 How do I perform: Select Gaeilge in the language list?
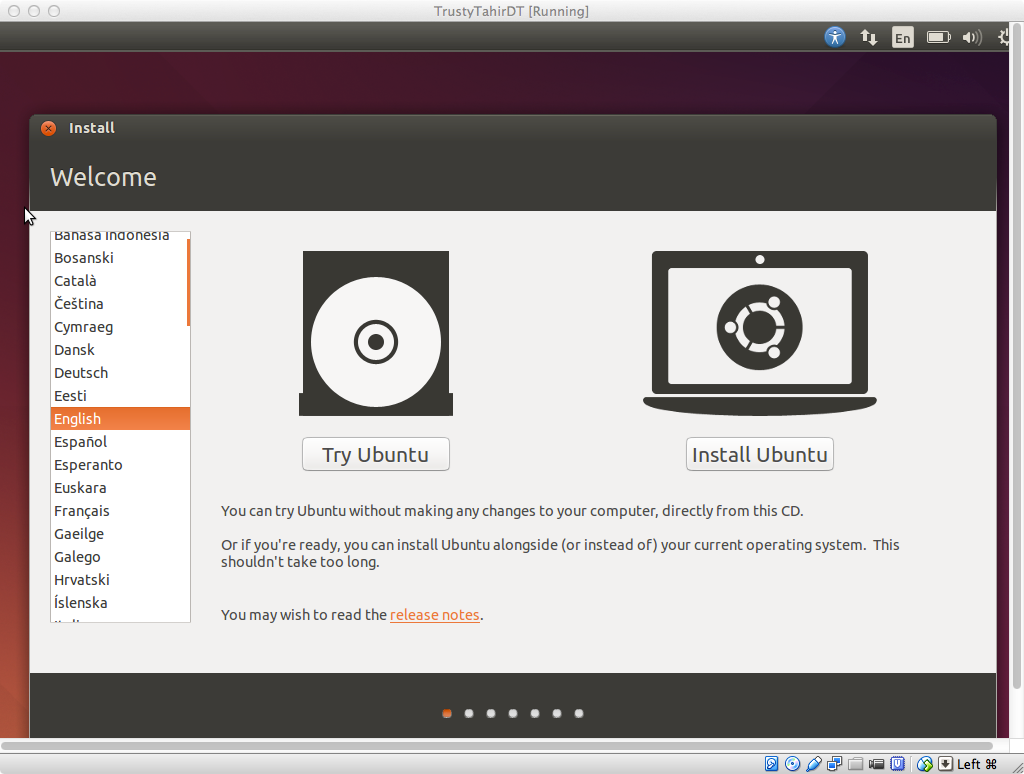tap(120, 534)
